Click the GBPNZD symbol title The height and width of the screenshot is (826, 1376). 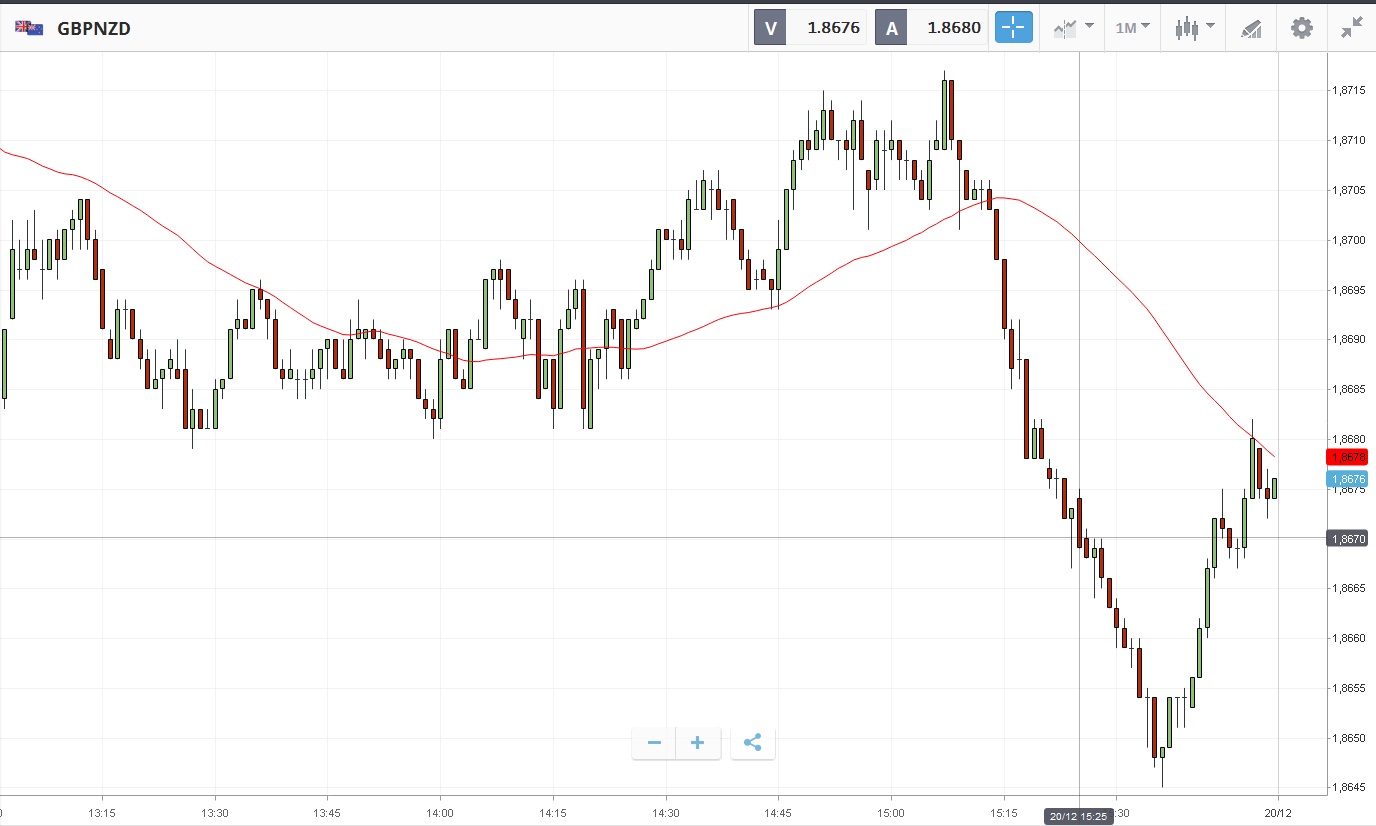click(94, 28)
